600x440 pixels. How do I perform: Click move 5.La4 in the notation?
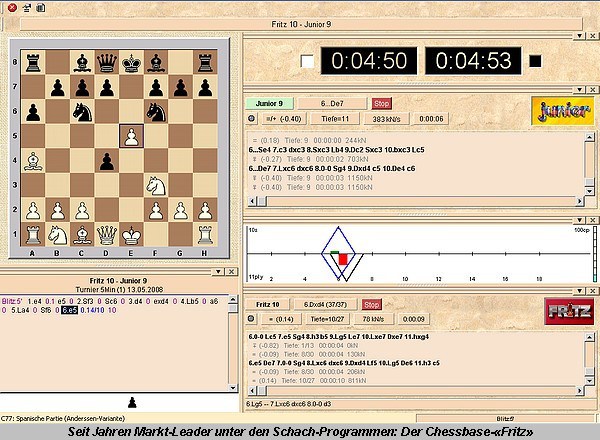pyautogui.click(x=20, y=310)
